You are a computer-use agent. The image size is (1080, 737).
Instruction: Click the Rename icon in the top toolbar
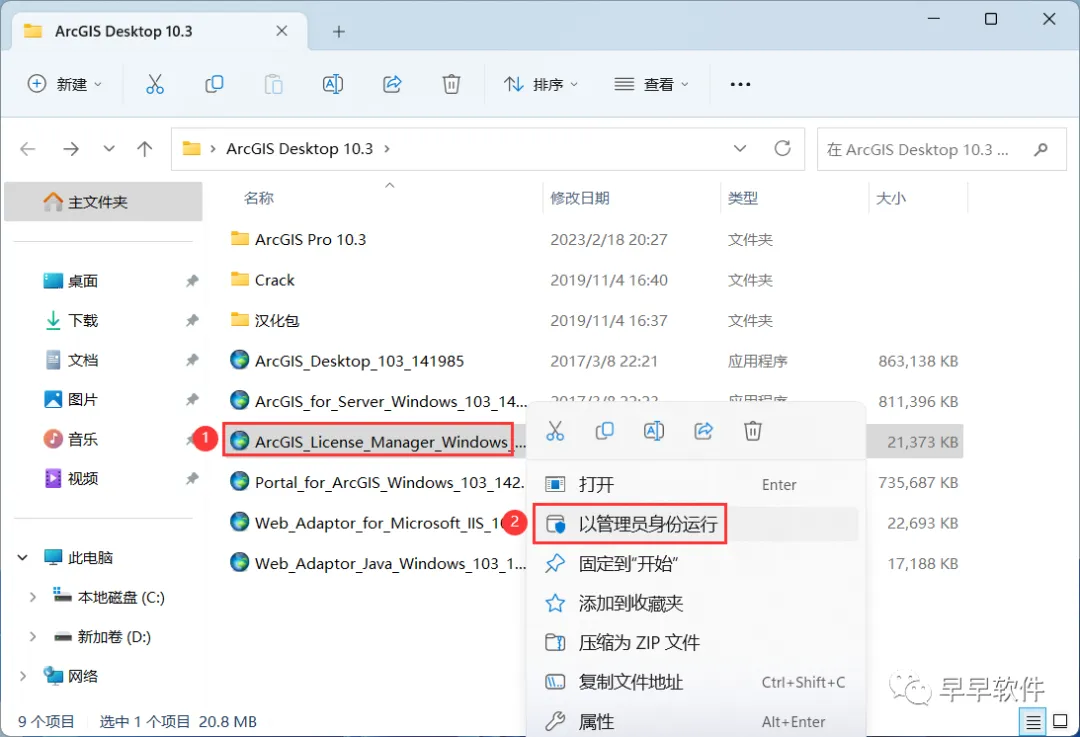[333, 84]
